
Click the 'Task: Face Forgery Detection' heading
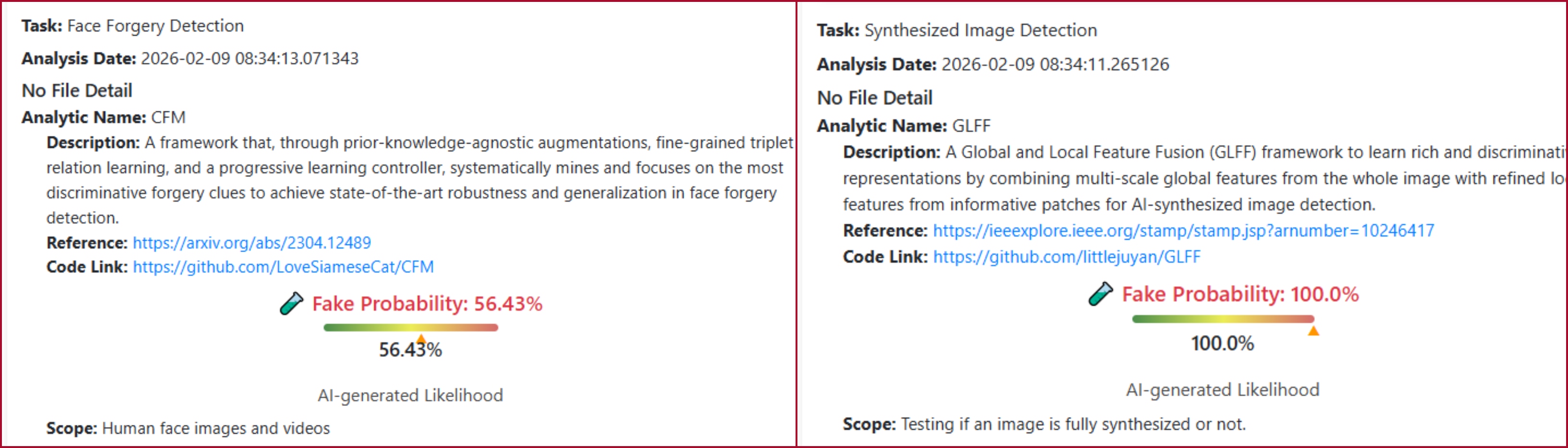(x=133, y=26)
